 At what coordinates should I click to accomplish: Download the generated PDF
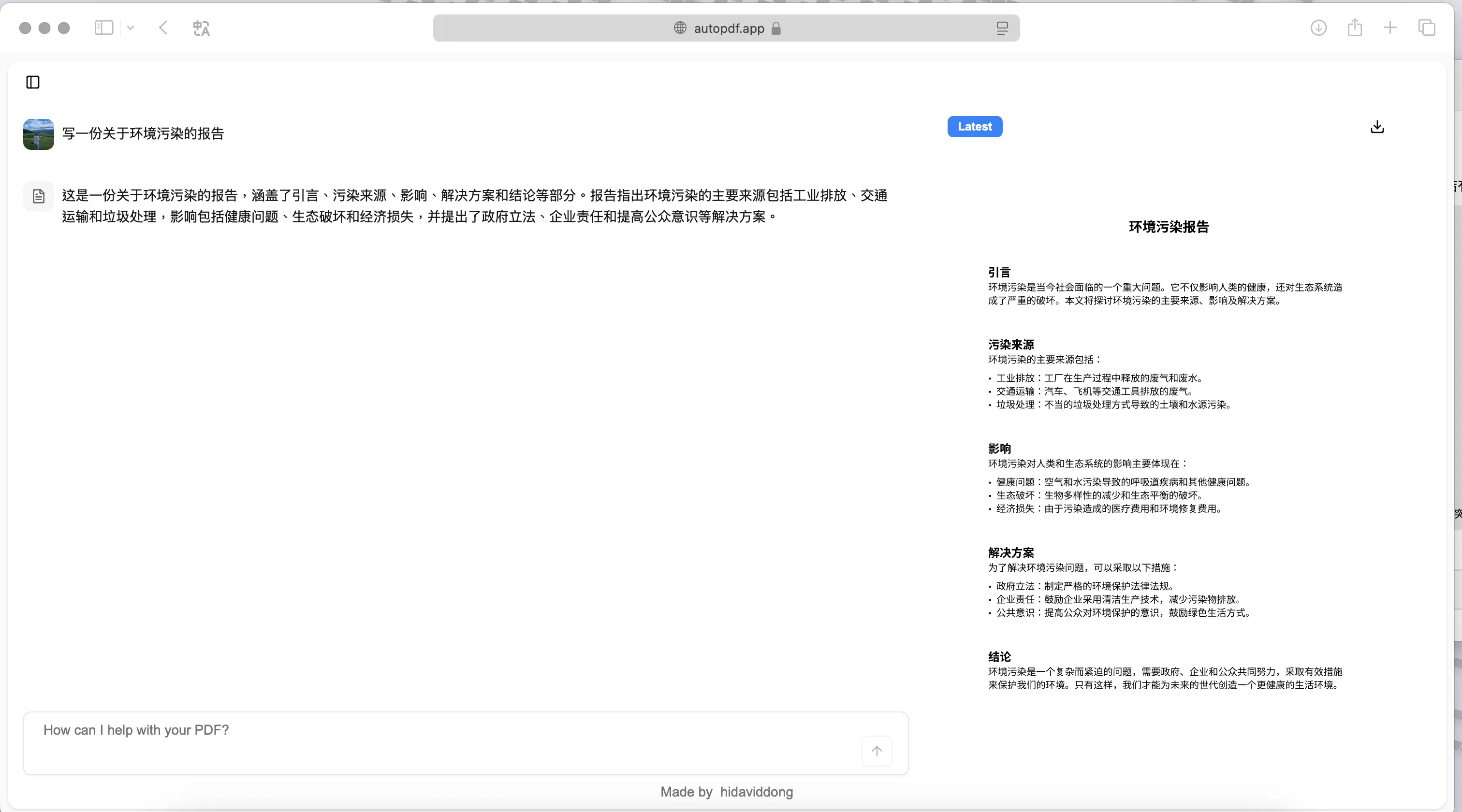coord(1377,127)
